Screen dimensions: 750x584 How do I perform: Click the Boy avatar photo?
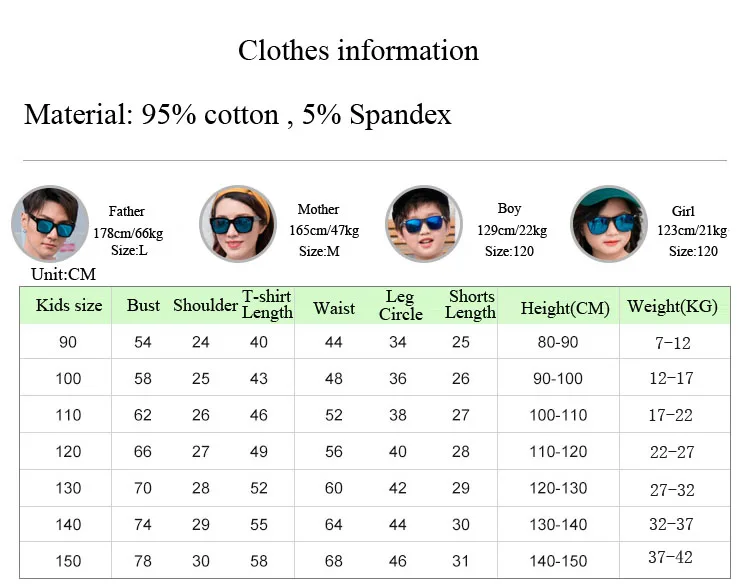(424, 224)
